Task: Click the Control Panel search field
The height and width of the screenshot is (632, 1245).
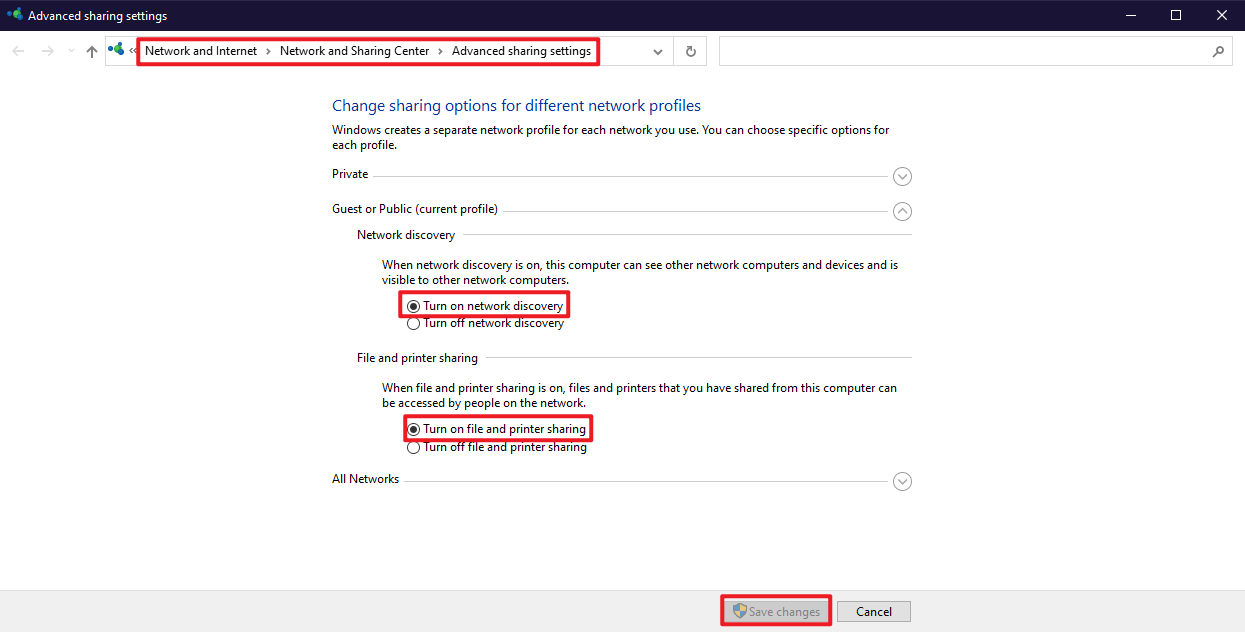Action: tap(963, 52)
